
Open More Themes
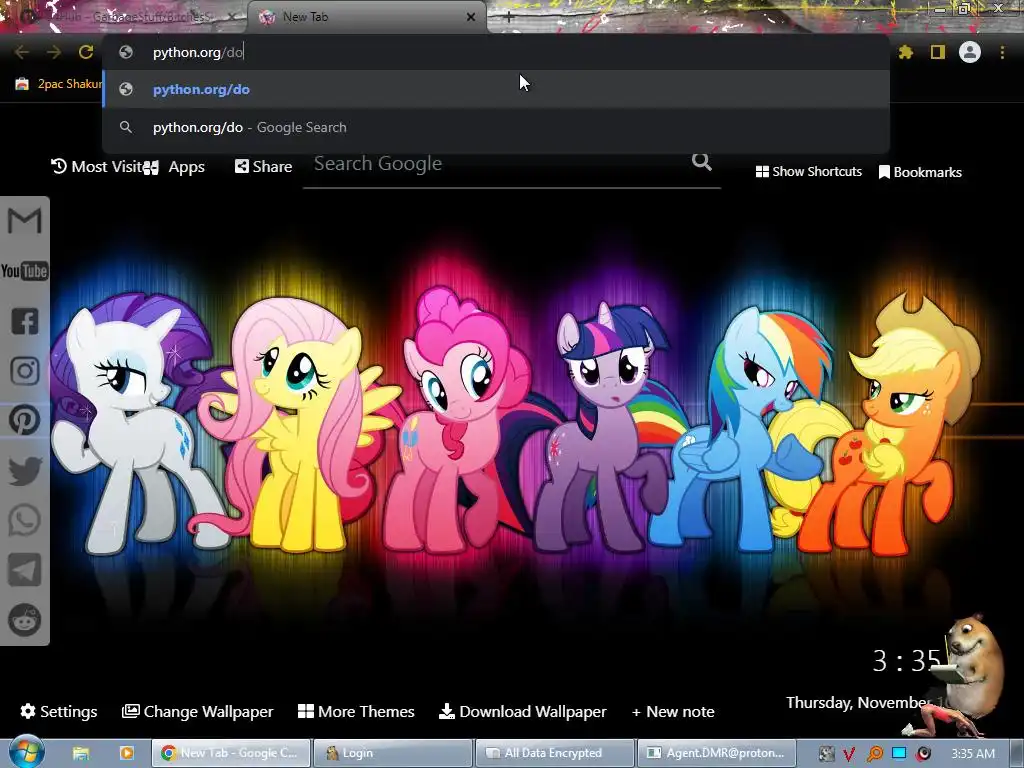coord(356,711)
